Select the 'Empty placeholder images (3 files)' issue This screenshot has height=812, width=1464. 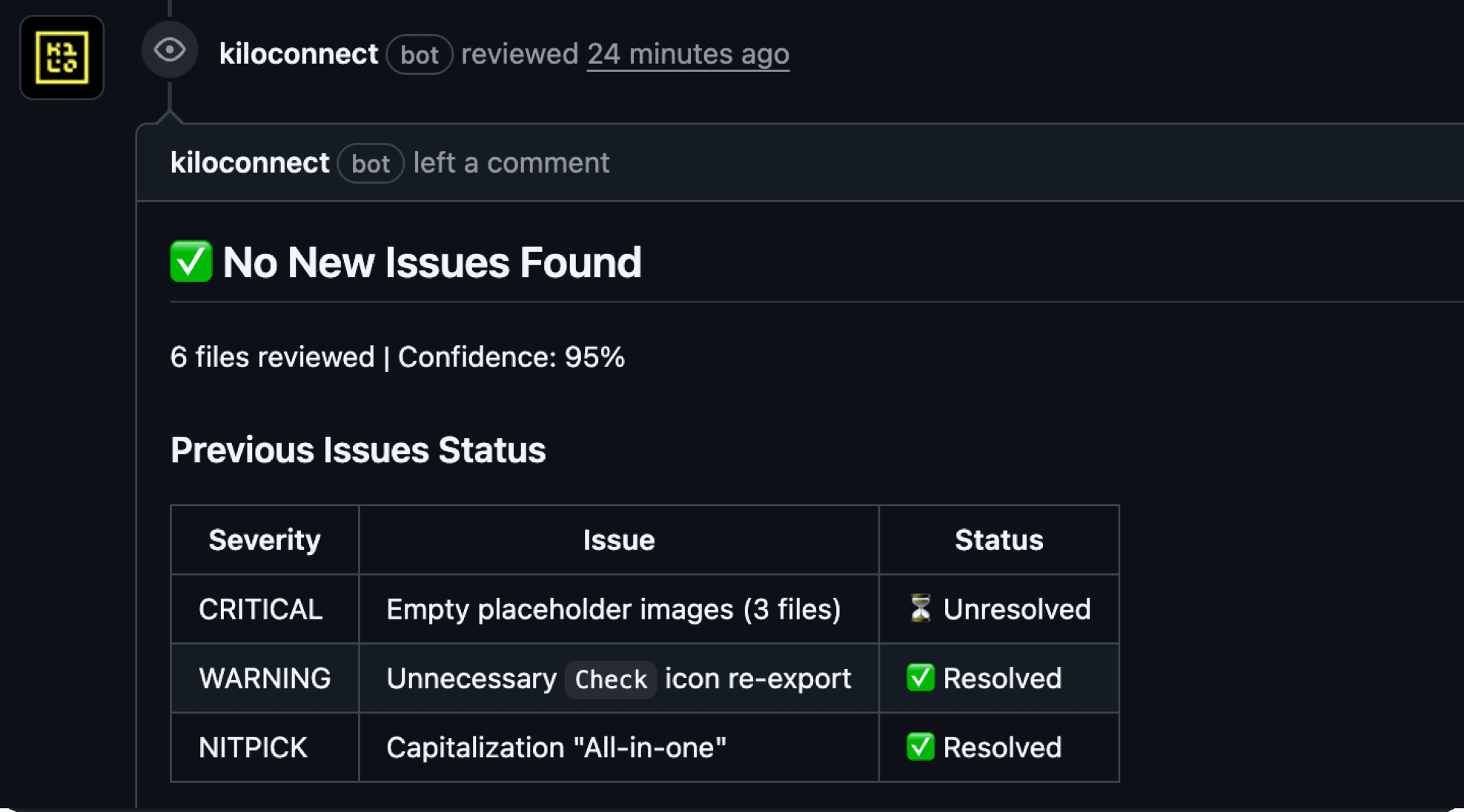[614, 609]
